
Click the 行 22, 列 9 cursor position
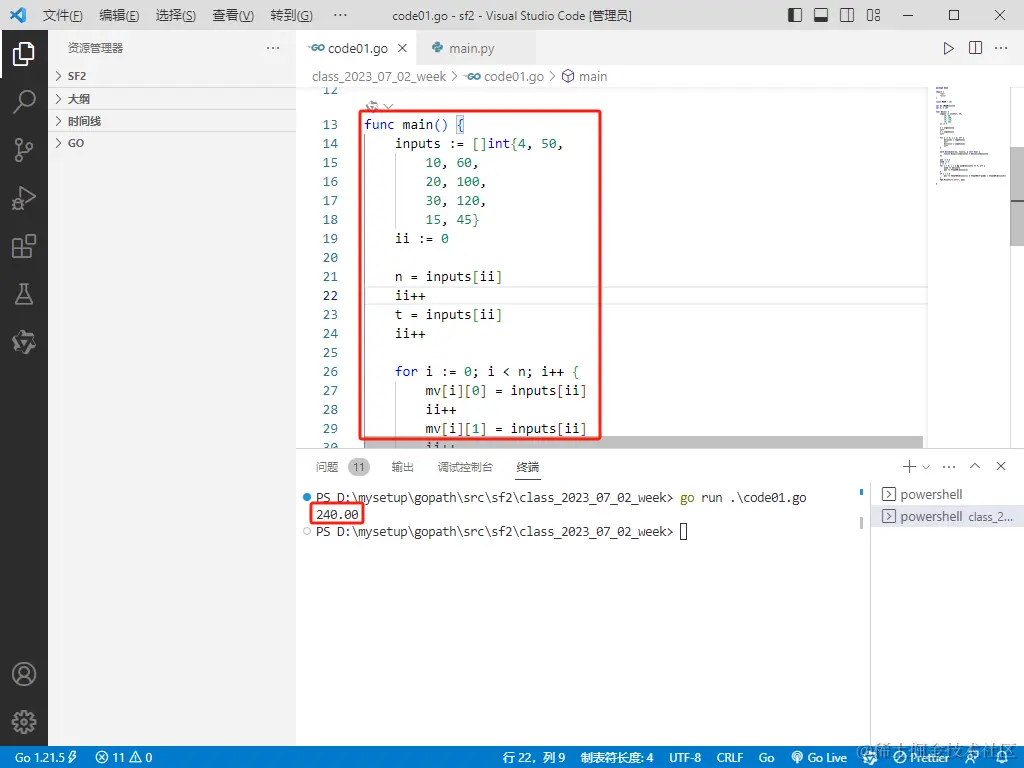click(x=534, y=757)
